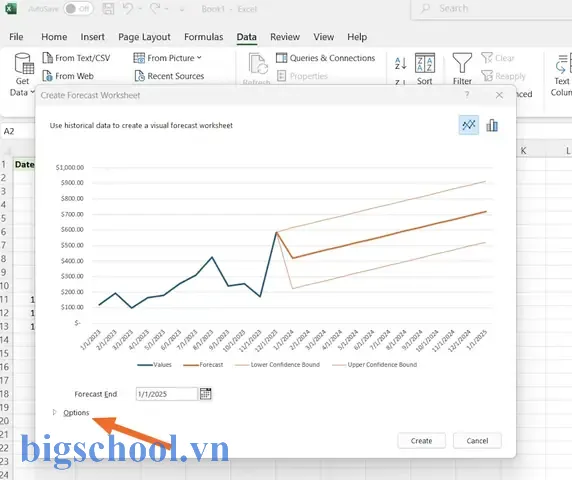Select row 1 header

tap(4, 164)
